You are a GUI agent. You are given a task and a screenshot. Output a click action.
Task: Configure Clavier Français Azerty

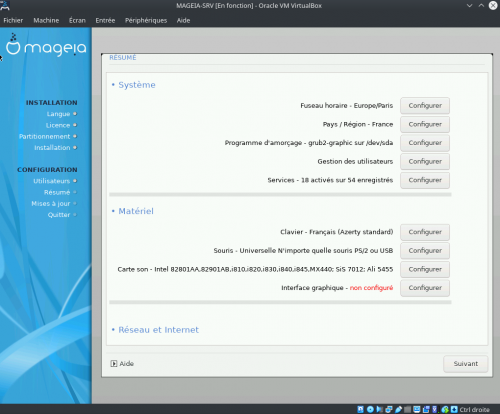tap(425, 232)
